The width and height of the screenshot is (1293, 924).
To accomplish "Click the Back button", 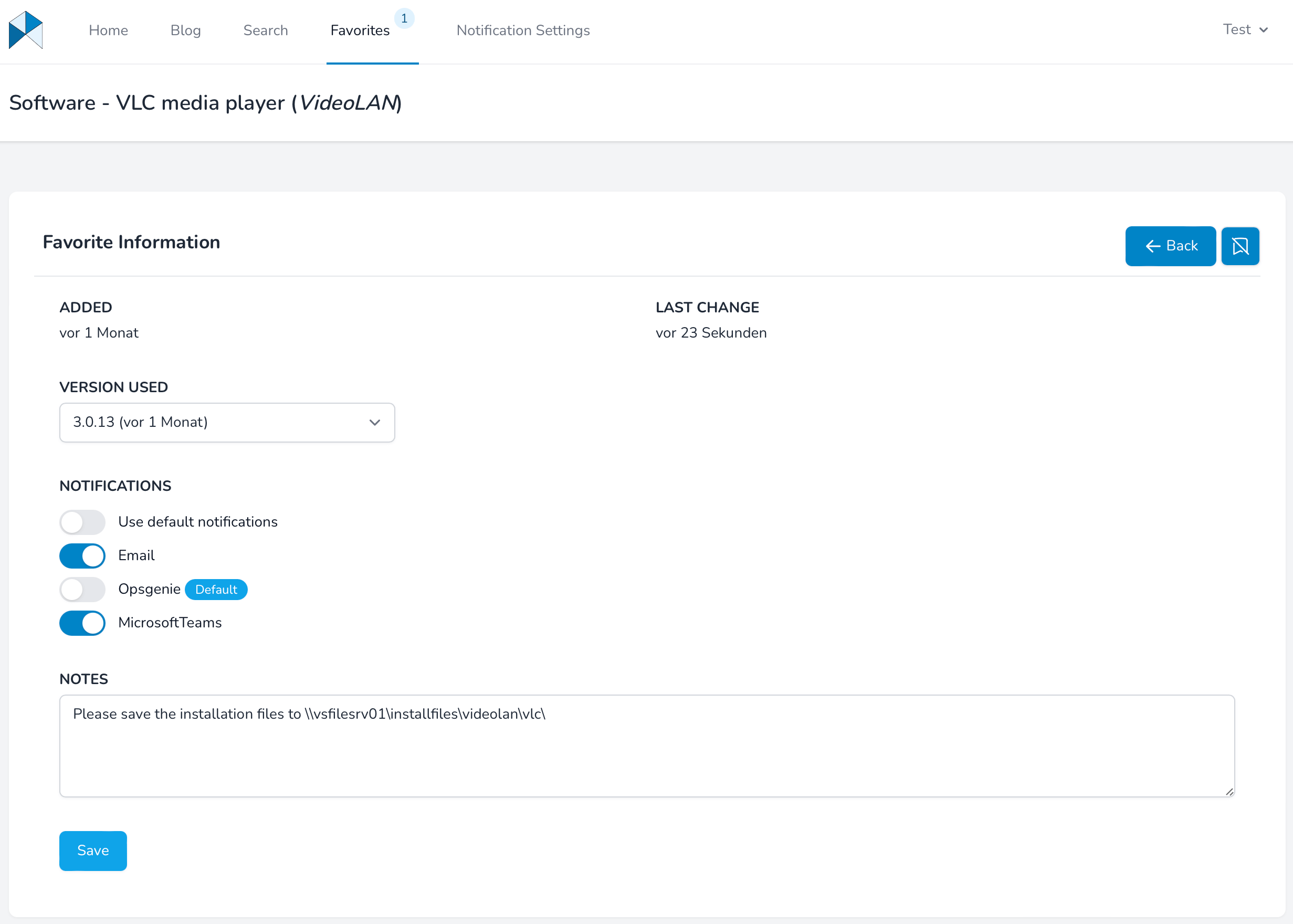I will [x=1170, y=246].
